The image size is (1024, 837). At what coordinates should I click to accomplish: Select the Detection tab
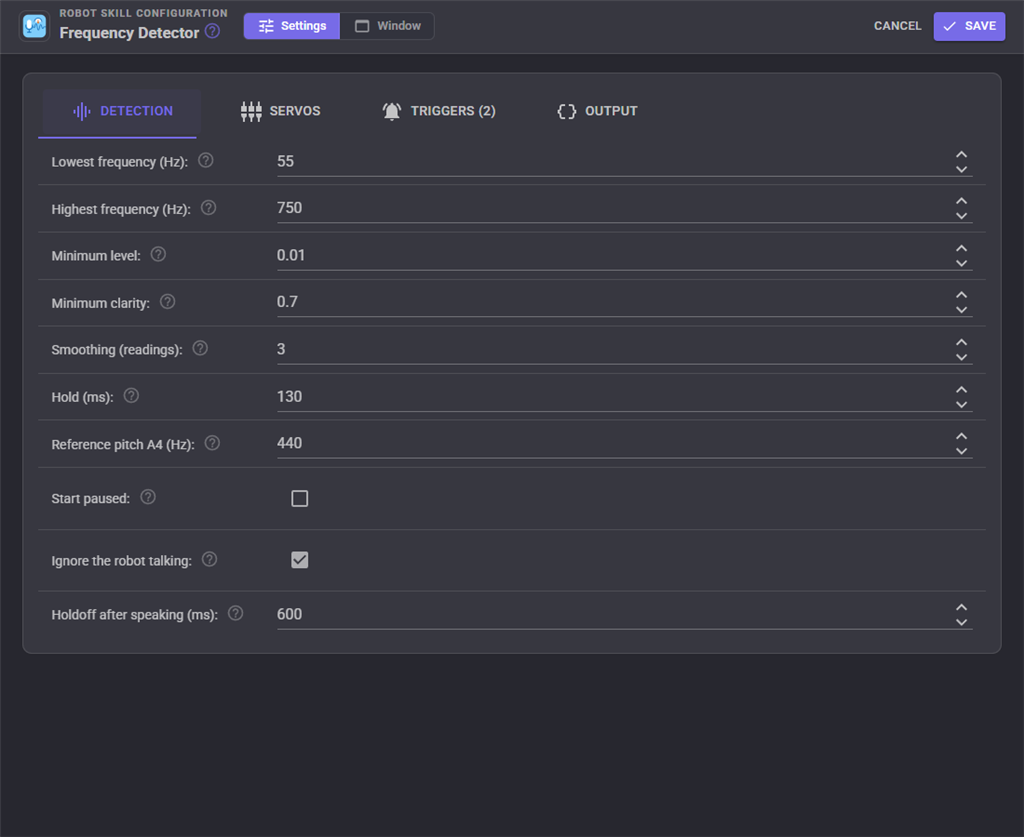pos(121,111)
